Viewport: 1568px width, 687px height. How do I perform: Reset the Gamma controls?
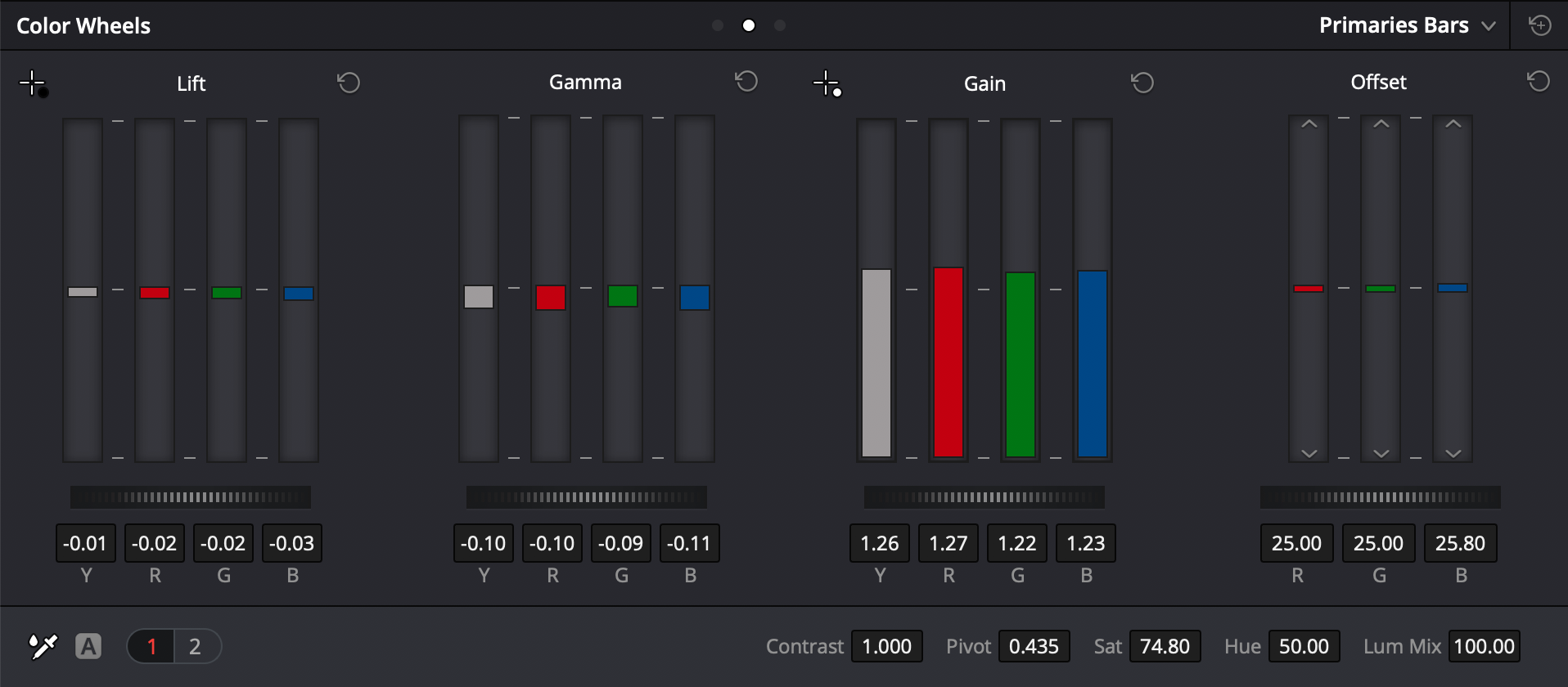(746, 81)
